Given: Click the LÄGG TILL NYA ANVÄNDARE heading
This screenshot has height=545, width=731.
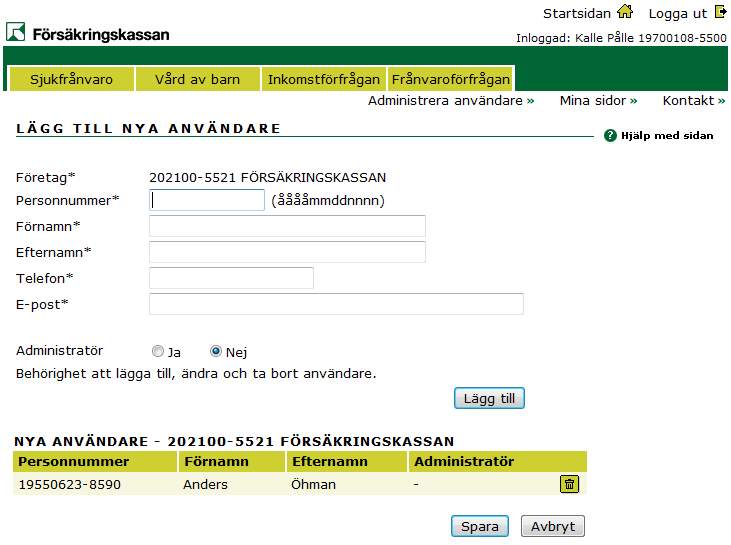Looking at the screenshot, I should tap(148, 129).
